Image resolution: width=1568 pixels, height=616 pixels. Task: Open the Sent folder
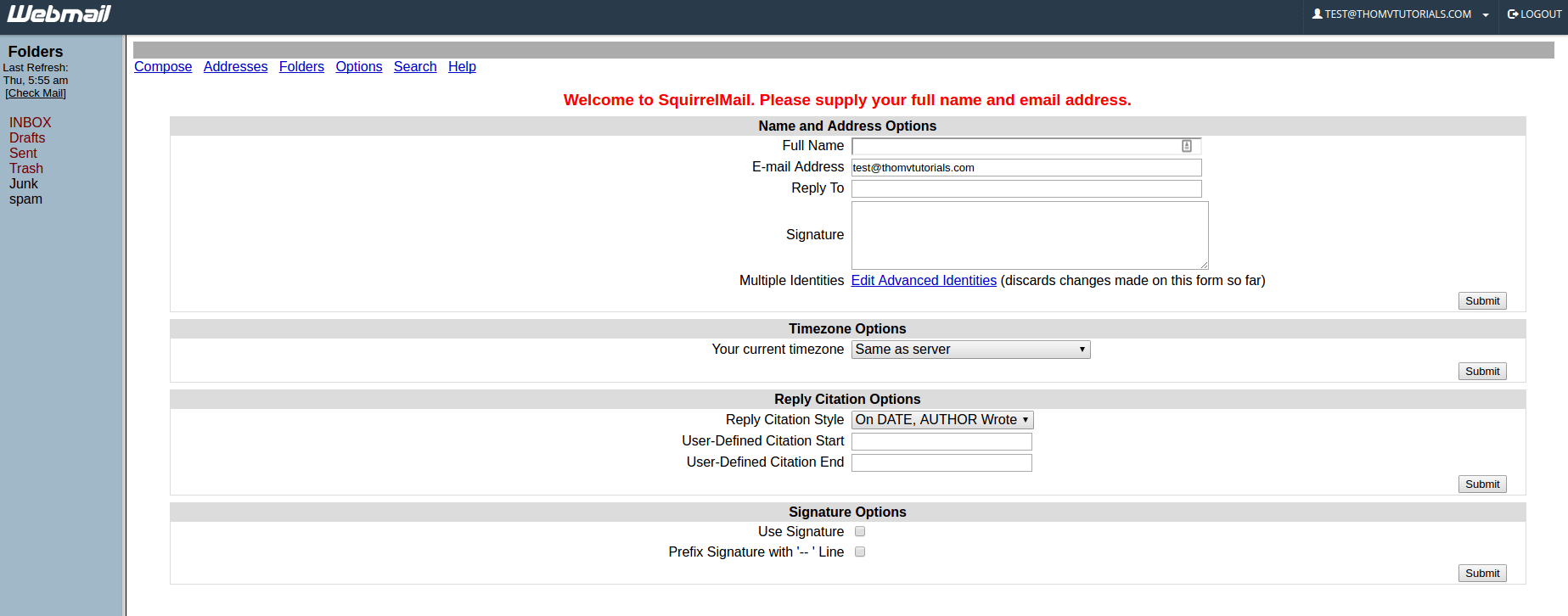[x=23, y=153]
